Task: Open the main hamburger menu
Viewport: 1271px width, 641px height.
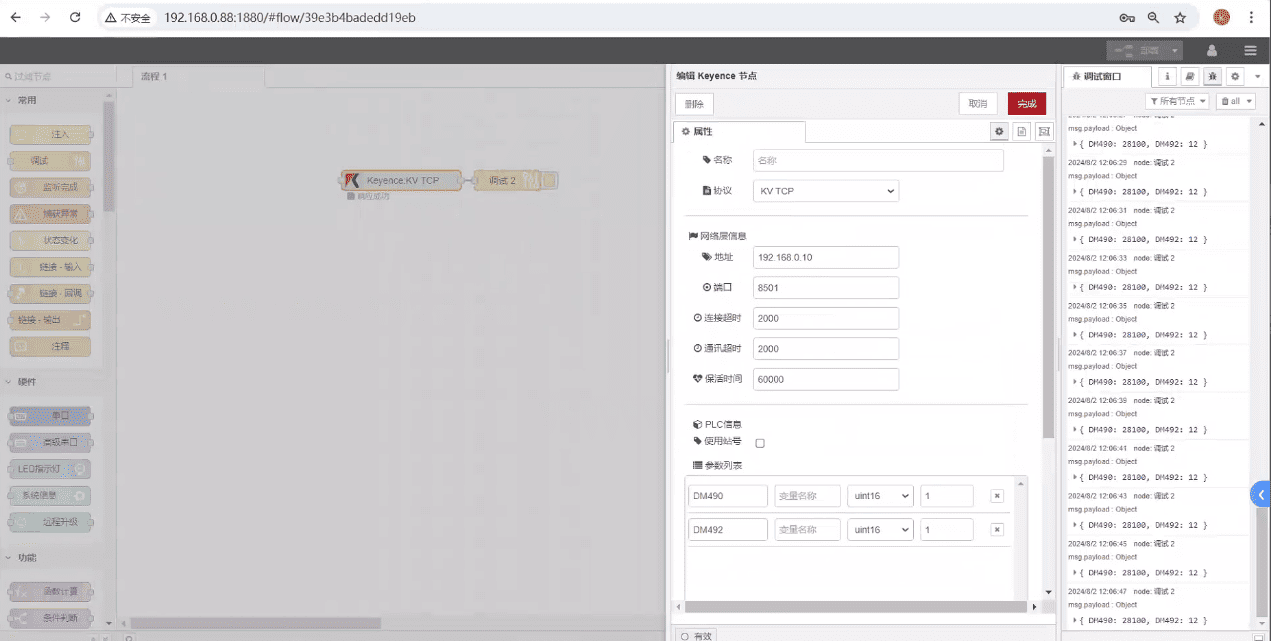Action: click(x=1250, y=50)
